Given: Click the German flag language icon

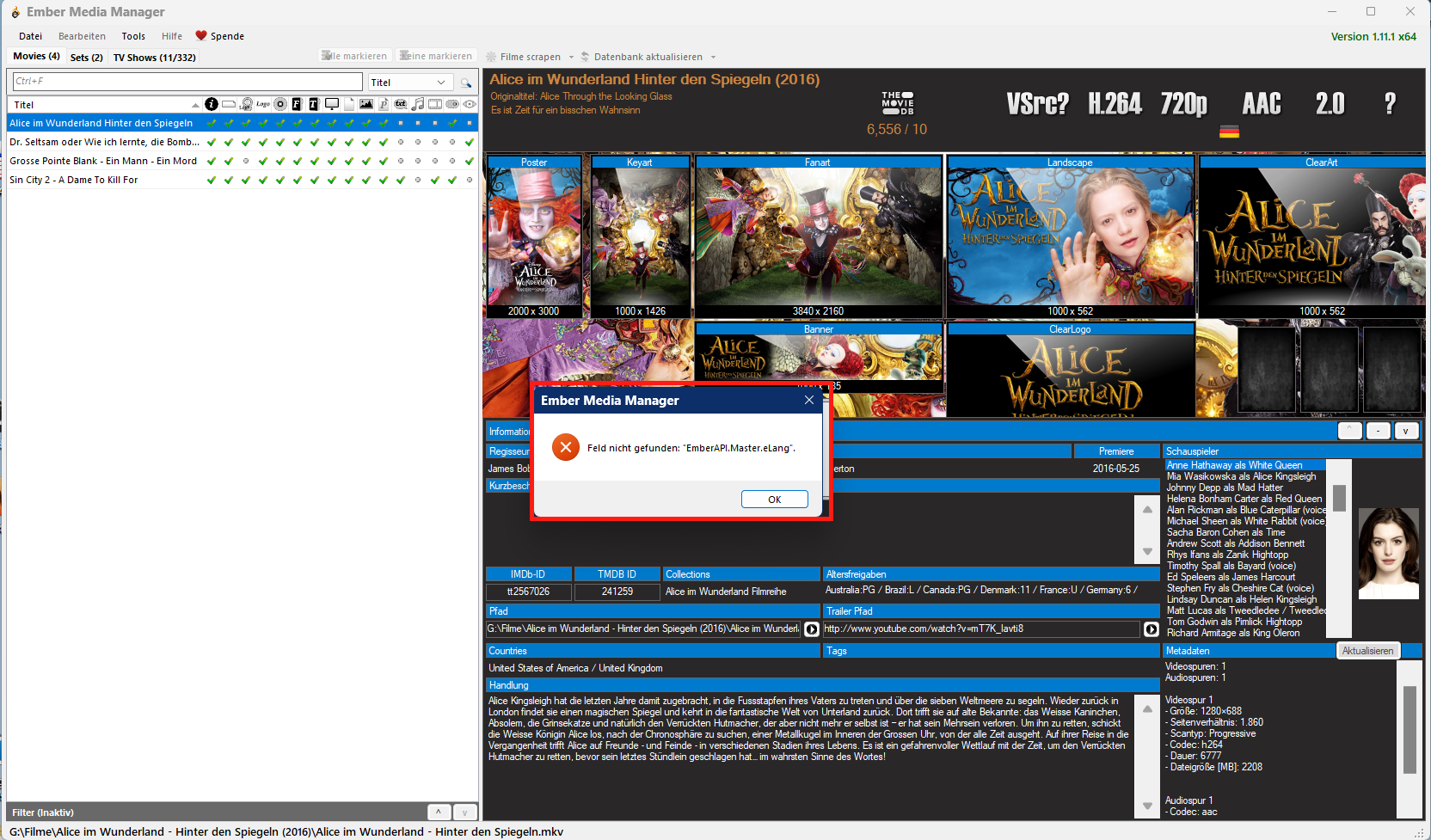Looking at the screenshot, I should pos(1230,132).
